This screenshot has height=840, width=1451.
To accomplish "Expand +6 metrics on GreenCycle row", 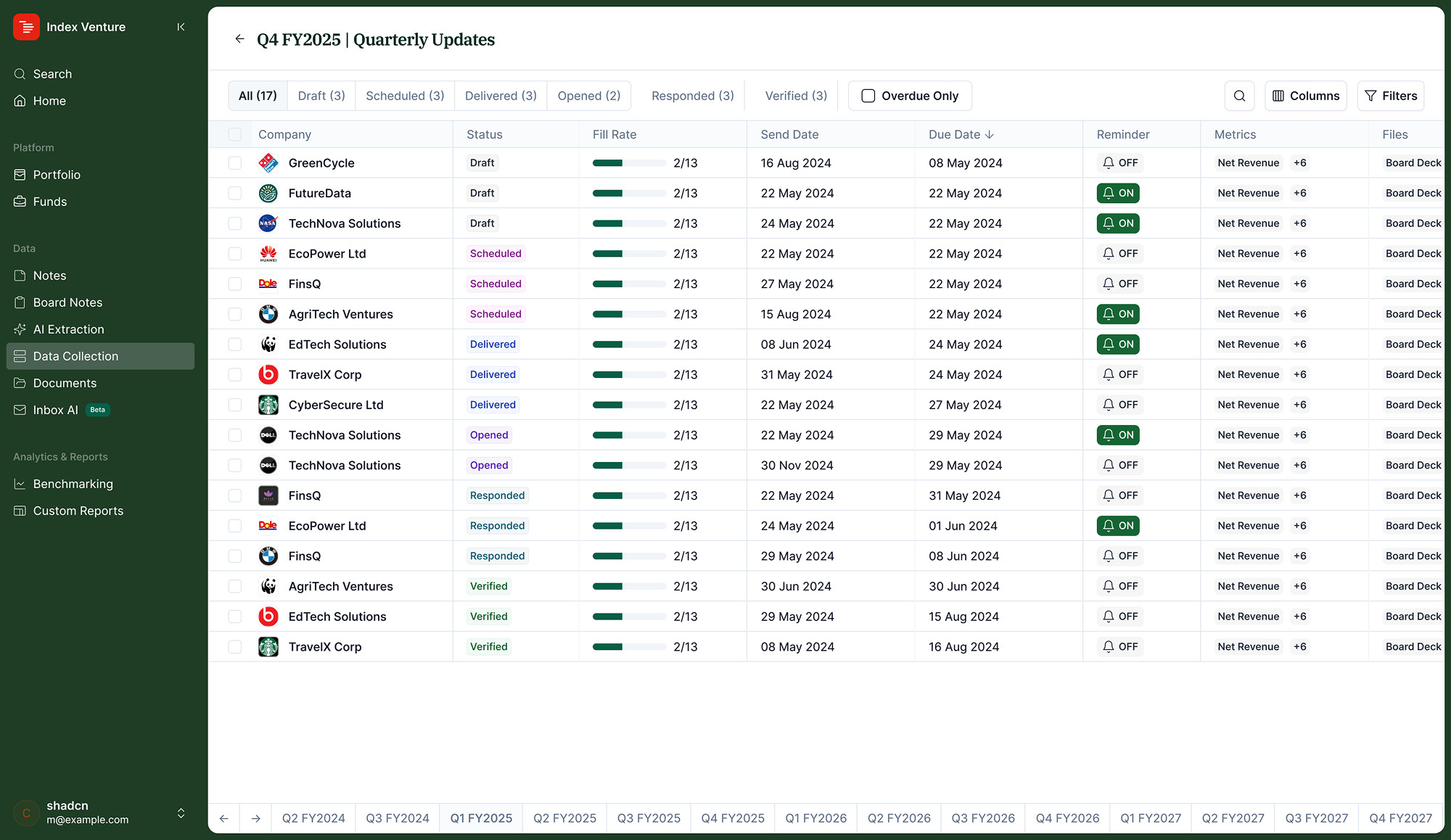I will tap(1299, 163).
